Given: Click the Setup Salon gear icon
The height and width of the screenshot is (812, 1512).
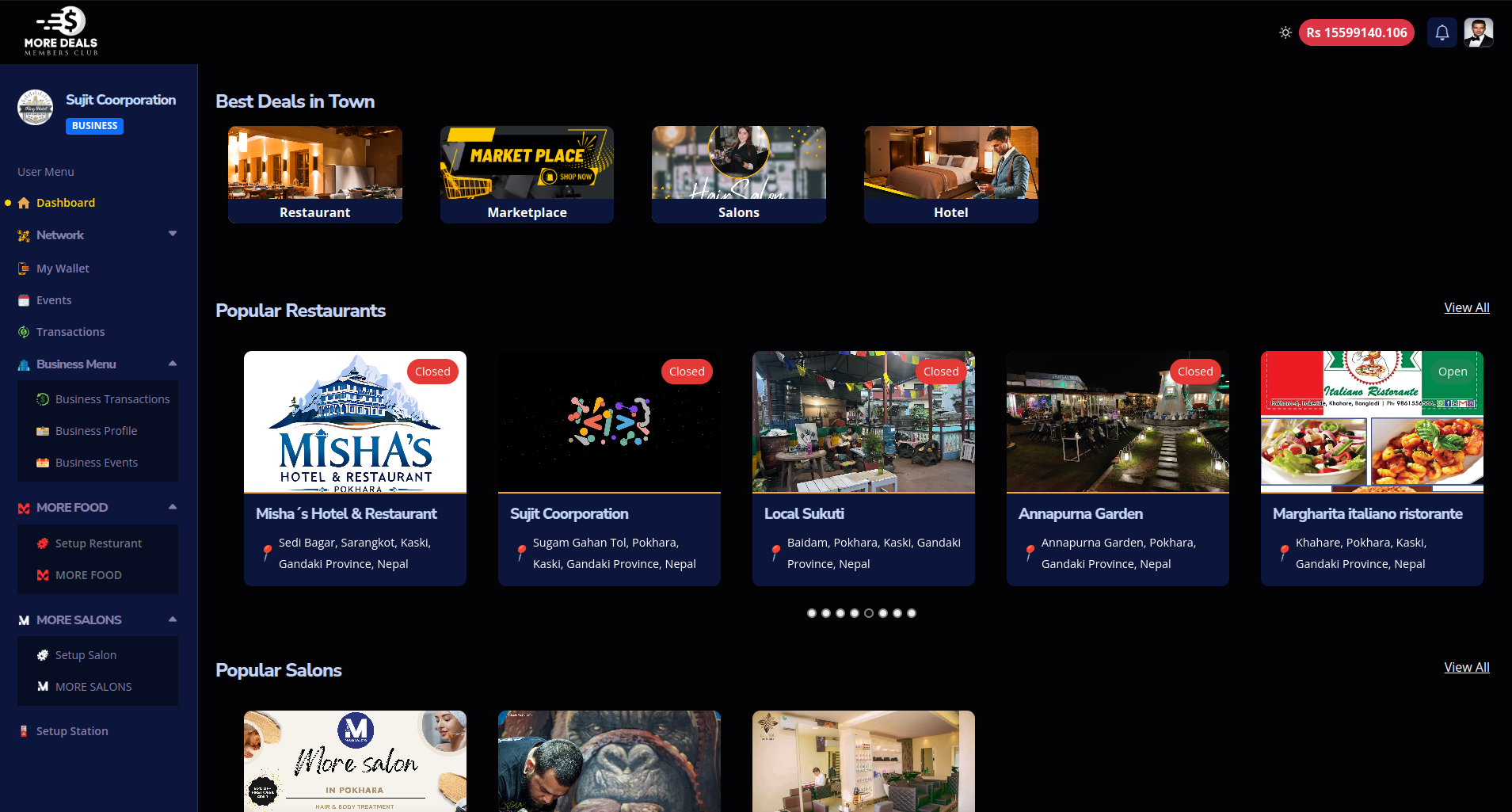Looking at the screenshot, I should click(43, 655).
